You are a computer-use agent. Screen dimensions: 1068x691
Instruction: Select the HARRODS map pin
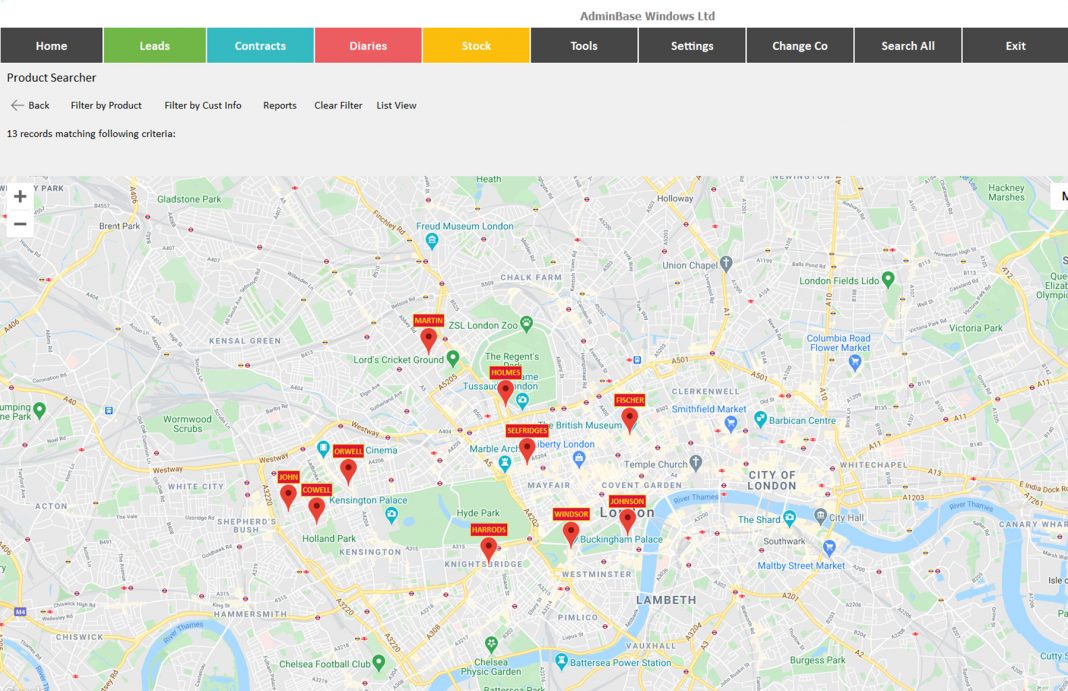[x=488, y=549]
